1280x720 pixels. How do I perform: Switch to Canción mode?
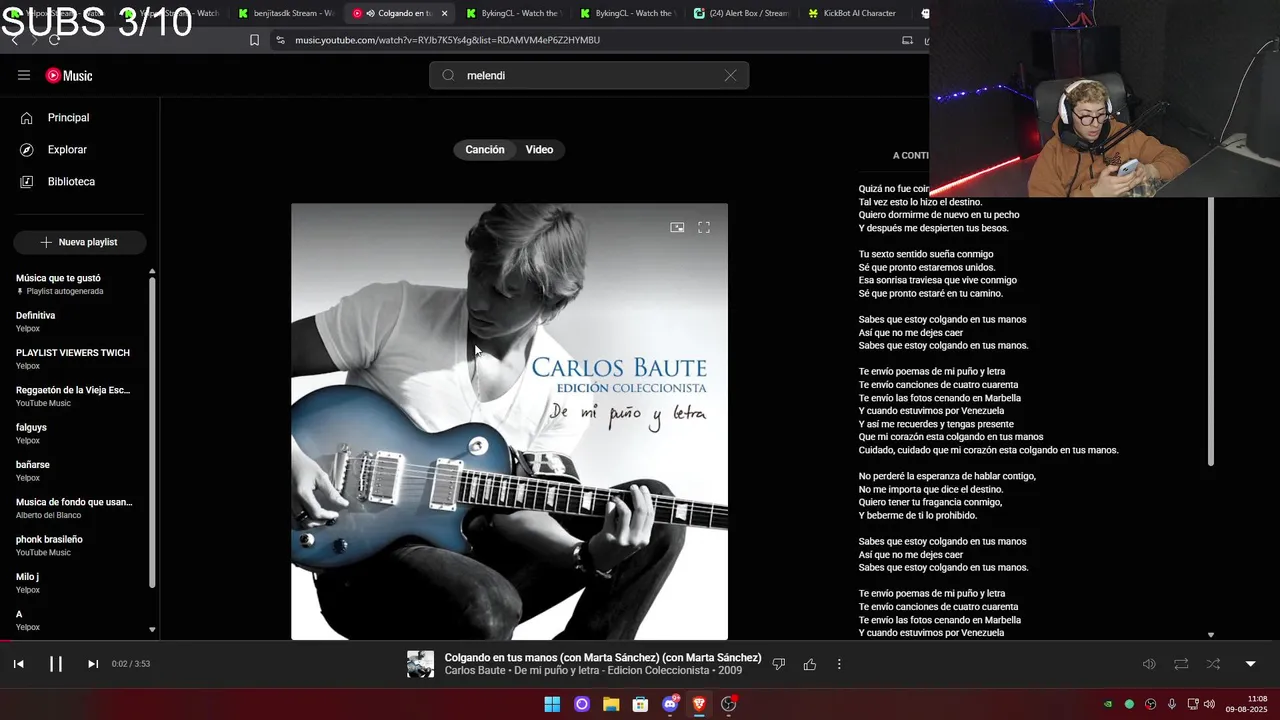pyautogui.click(x=485, y=150)
